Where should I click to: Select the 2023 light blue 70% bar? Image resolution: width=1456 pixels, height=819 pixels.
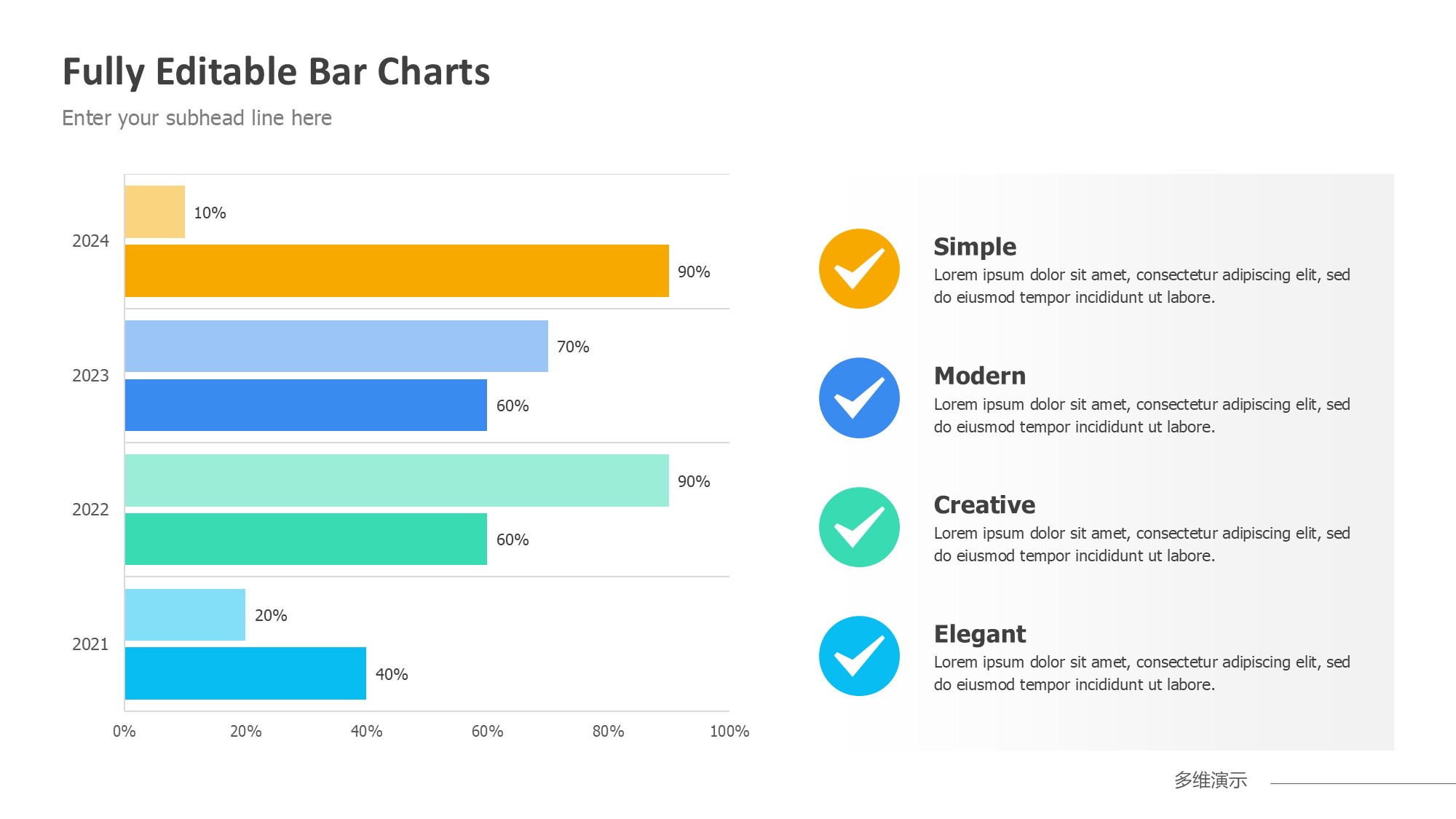click(x=336, y=347)
